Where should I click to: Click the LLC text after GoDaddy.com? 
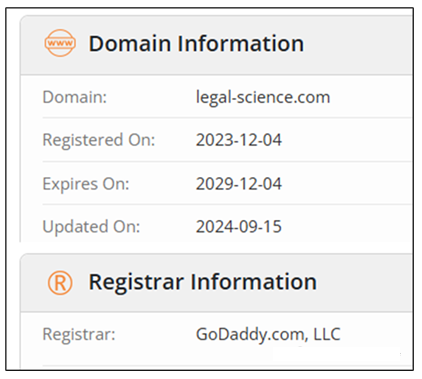tap(327, 334)
